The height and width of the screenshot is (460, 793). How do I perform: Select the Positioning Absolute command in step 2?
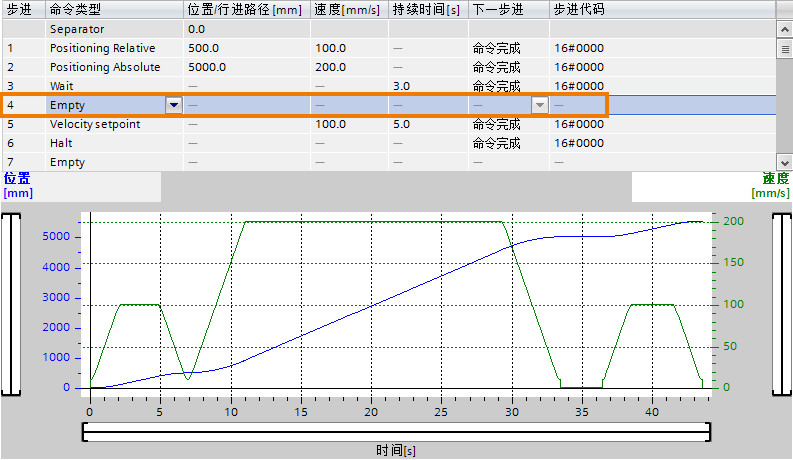coord(105,67)
